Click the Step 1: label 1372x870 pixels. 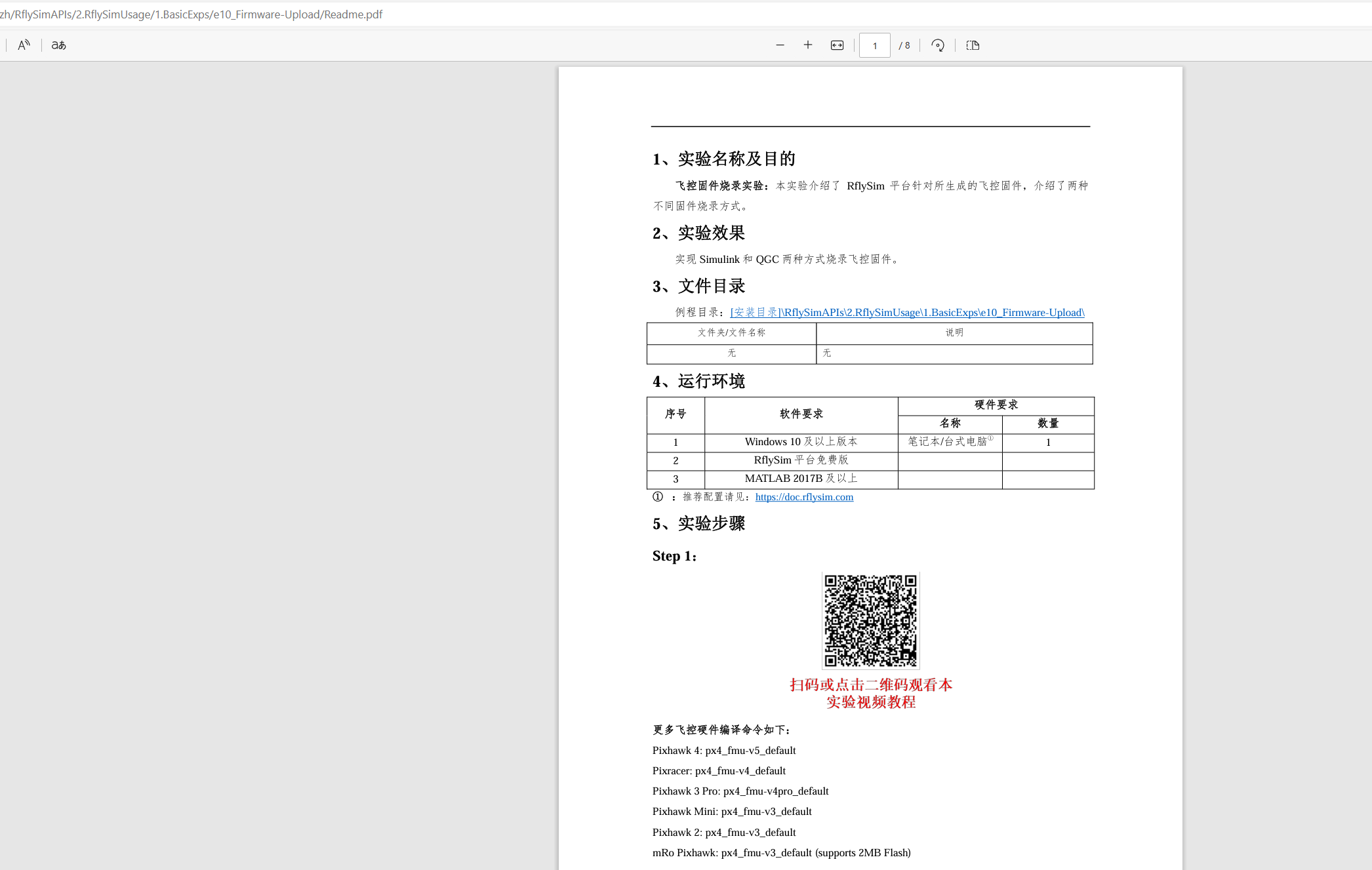[x=674, y=556]
